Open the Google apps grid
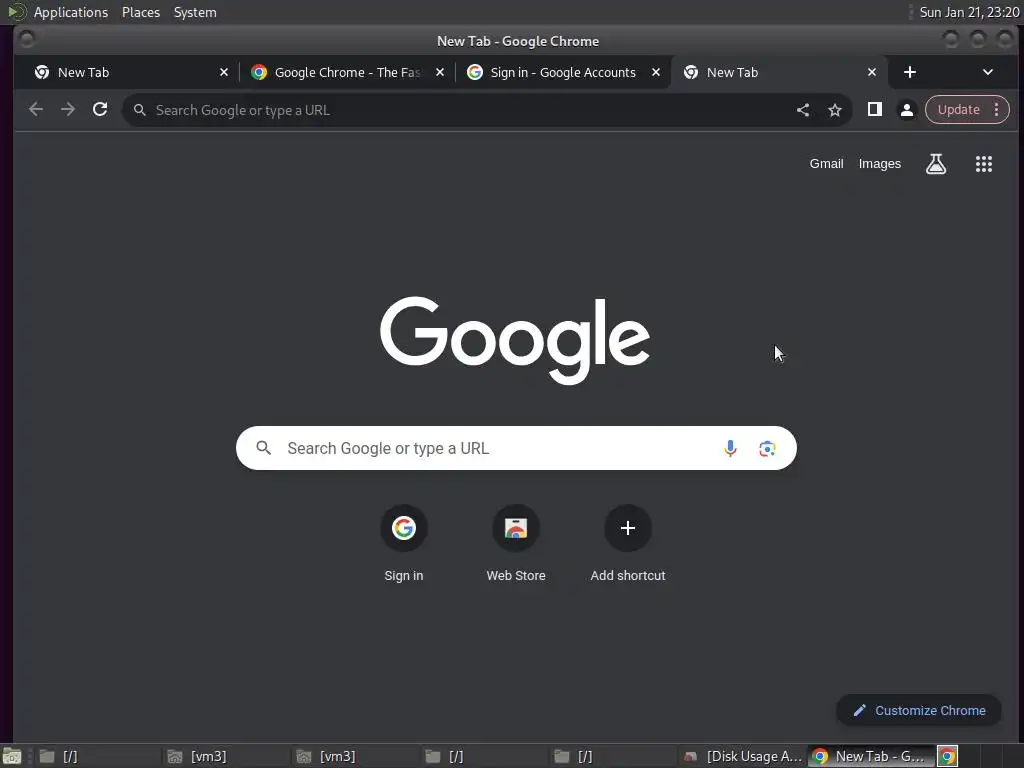 (x=984, y=164)
